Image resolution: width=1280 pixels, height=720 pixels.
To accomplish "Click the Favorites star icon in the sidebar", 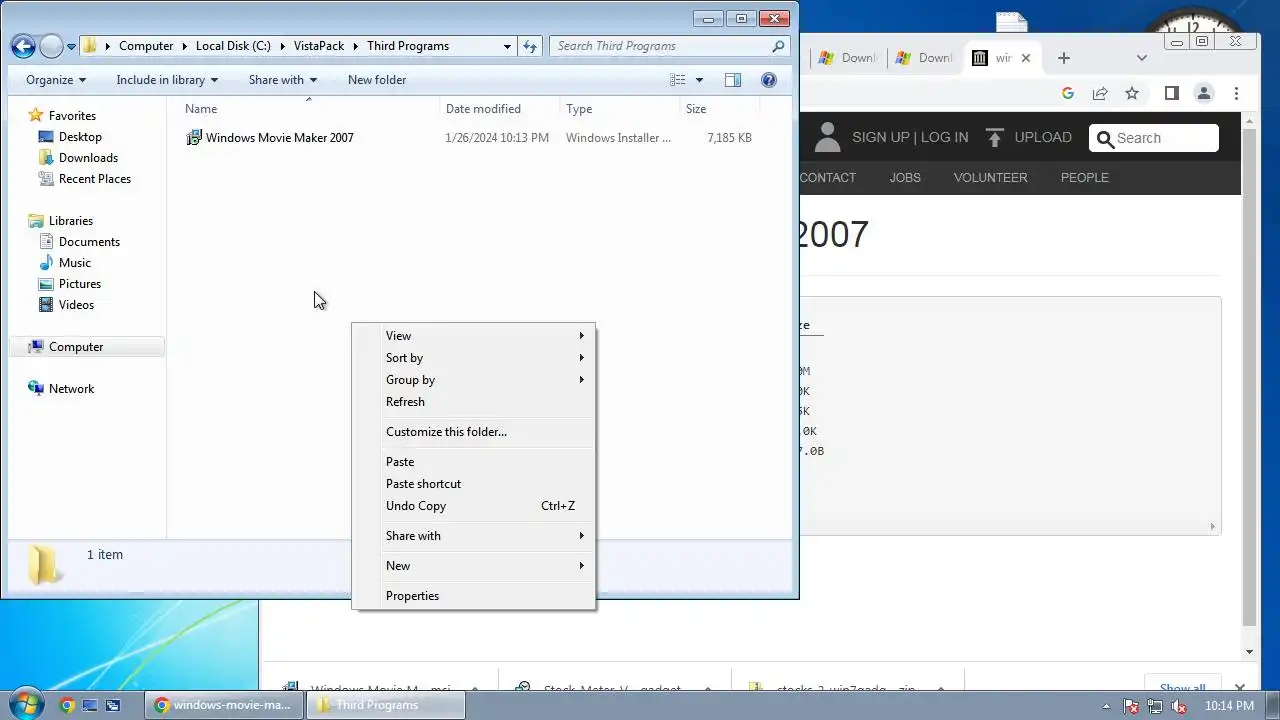I will pyautogui.click(x=36, y=115).
